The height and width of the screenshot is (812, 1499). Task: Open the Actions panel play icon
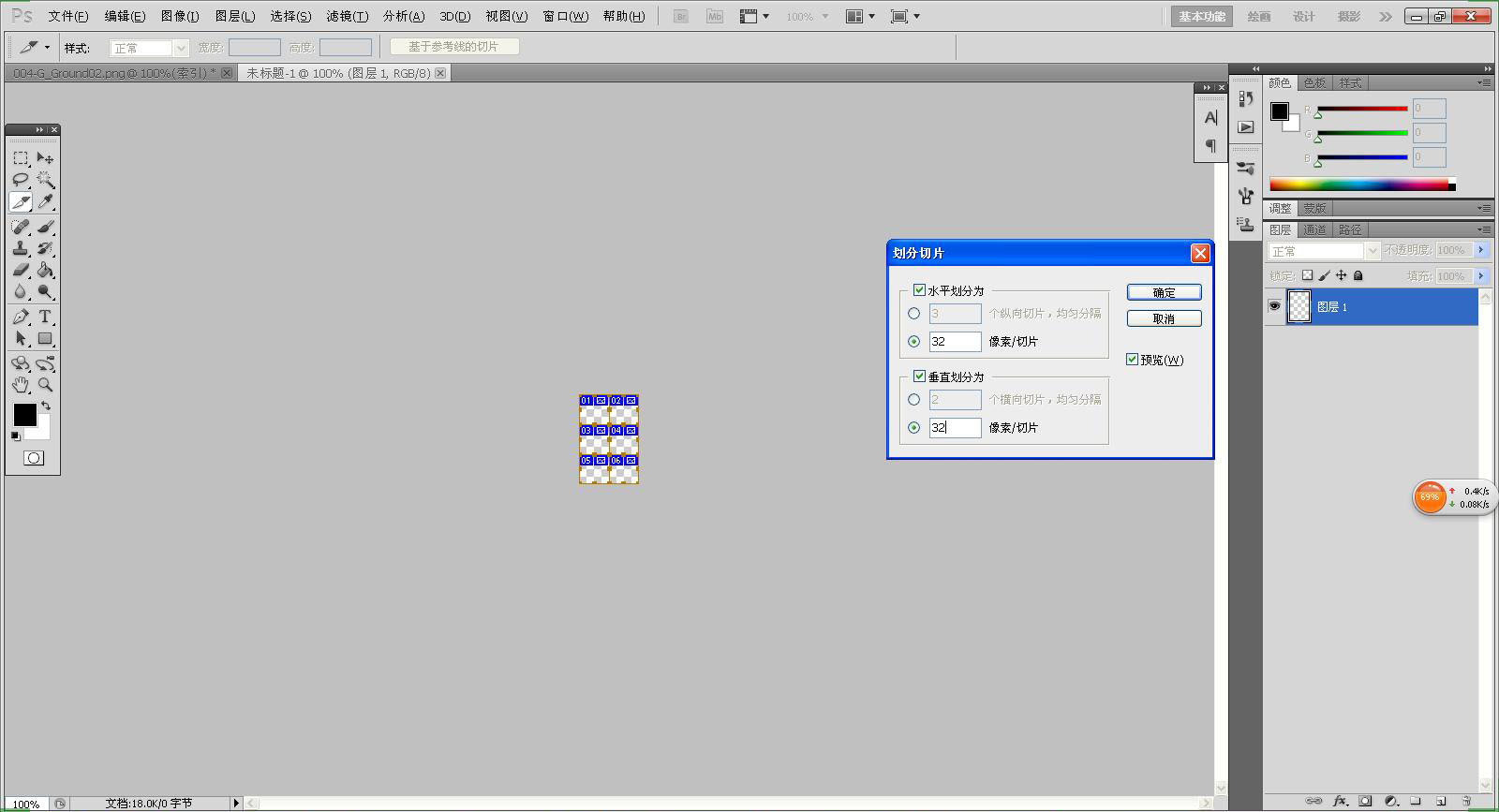click(x=1245, y=126)
